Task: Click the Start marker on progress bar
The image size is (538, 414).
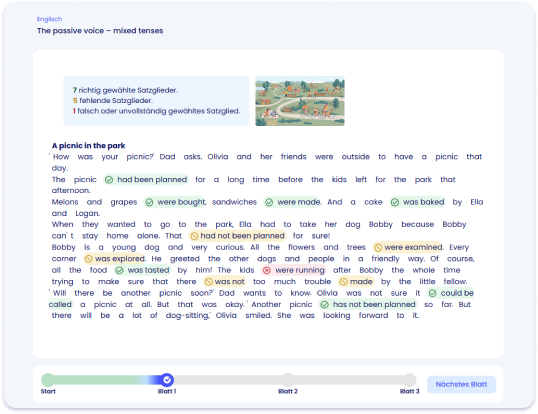Action: pos(48,380)
